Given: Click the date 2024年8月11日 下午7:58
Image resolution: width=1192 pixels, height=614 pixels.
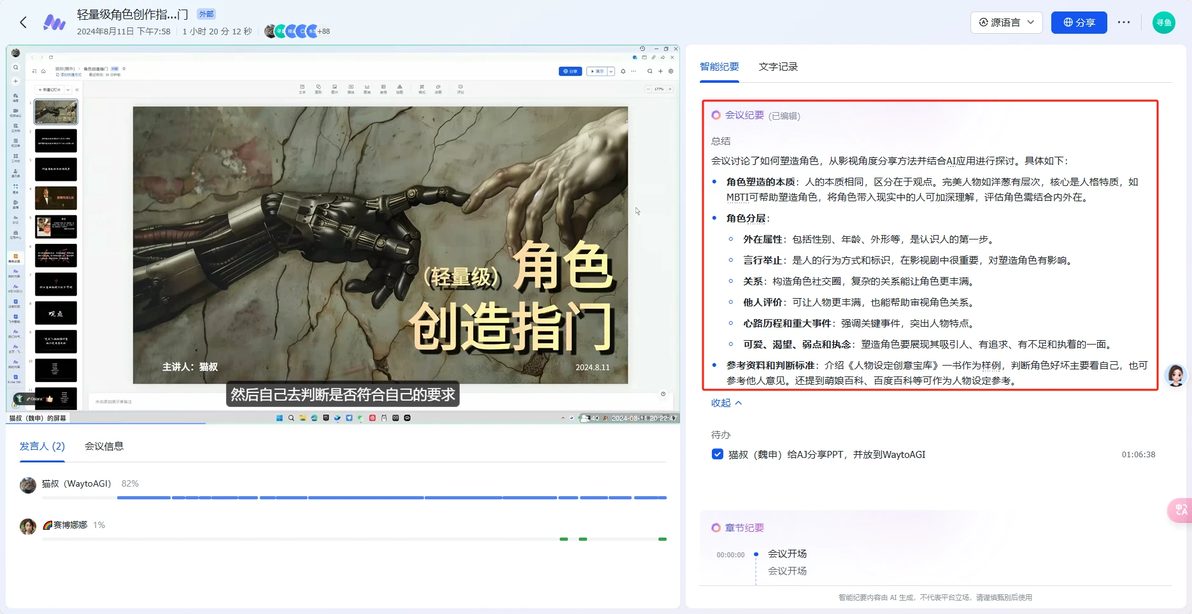Looking at the screenshot, I should coord(124,31).
